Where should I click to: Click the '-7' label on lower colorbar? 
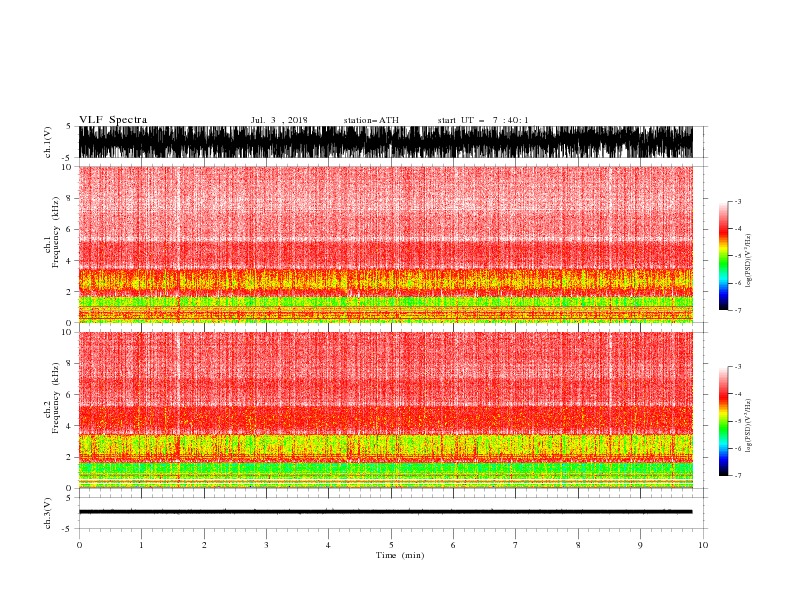tap(737, 475)
